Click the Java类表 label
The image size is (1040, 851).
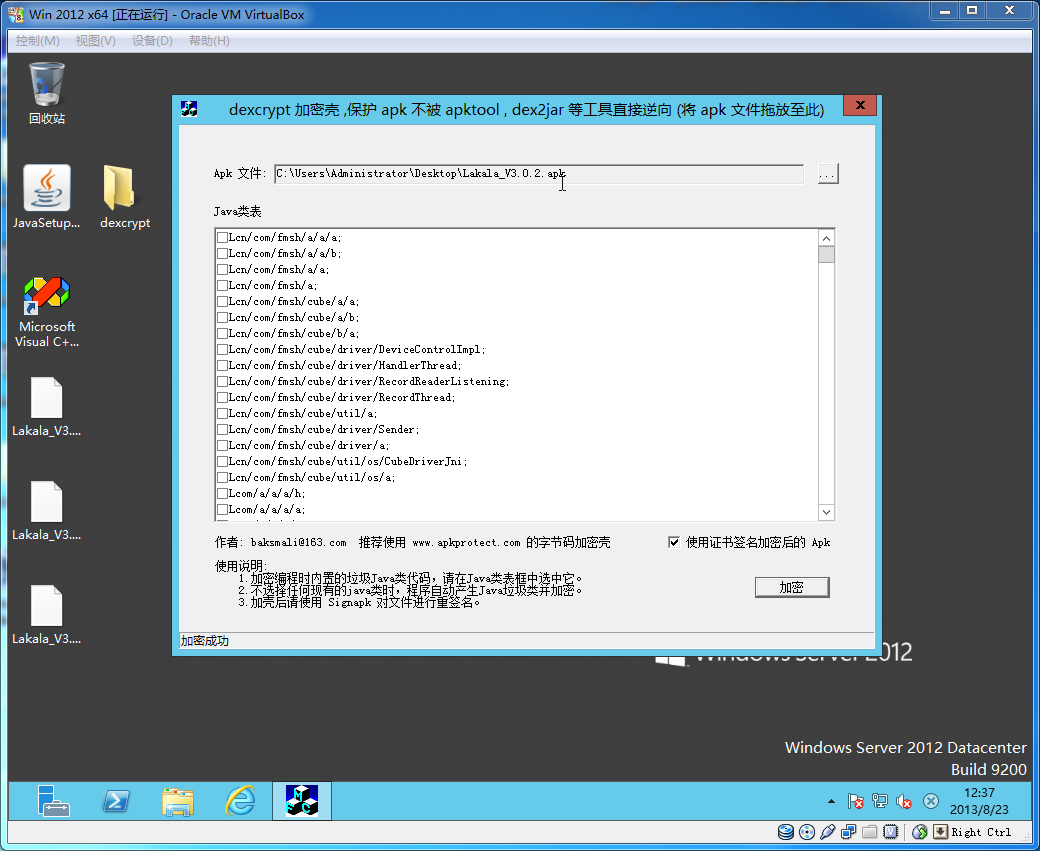click(237, 212)
